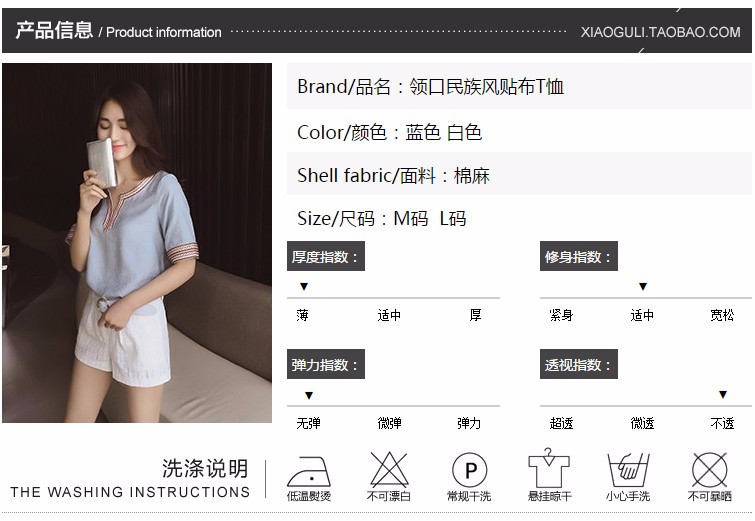The image size is (755, 521).
Task: Click the do-not-sun-dry crossed circle icon
Action: click(x=709, y=470)
